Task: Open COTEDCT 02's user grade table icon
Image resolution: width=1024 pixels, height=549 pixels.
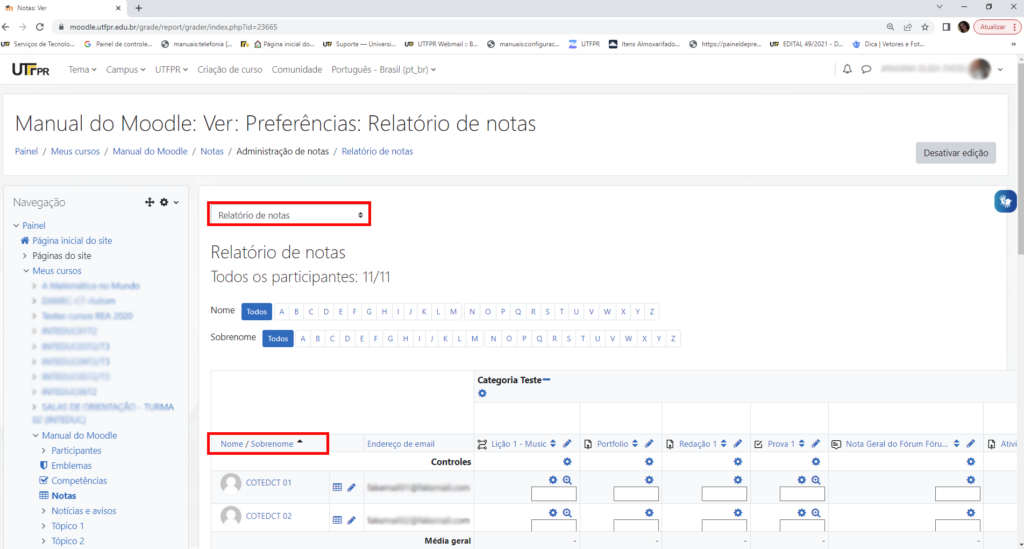Action: pos(337,520)
